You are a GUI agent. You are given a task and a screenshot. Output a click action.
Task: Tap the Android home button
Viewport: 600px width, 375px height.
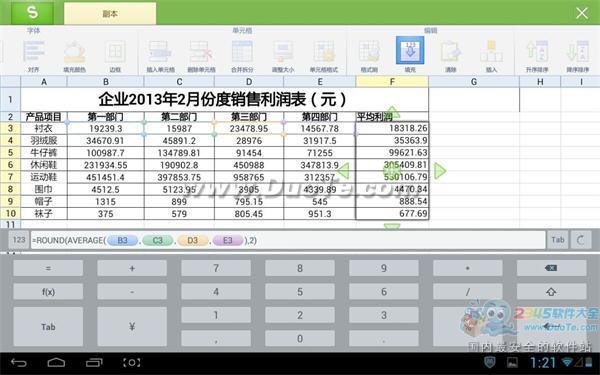[x=56, y=362]
